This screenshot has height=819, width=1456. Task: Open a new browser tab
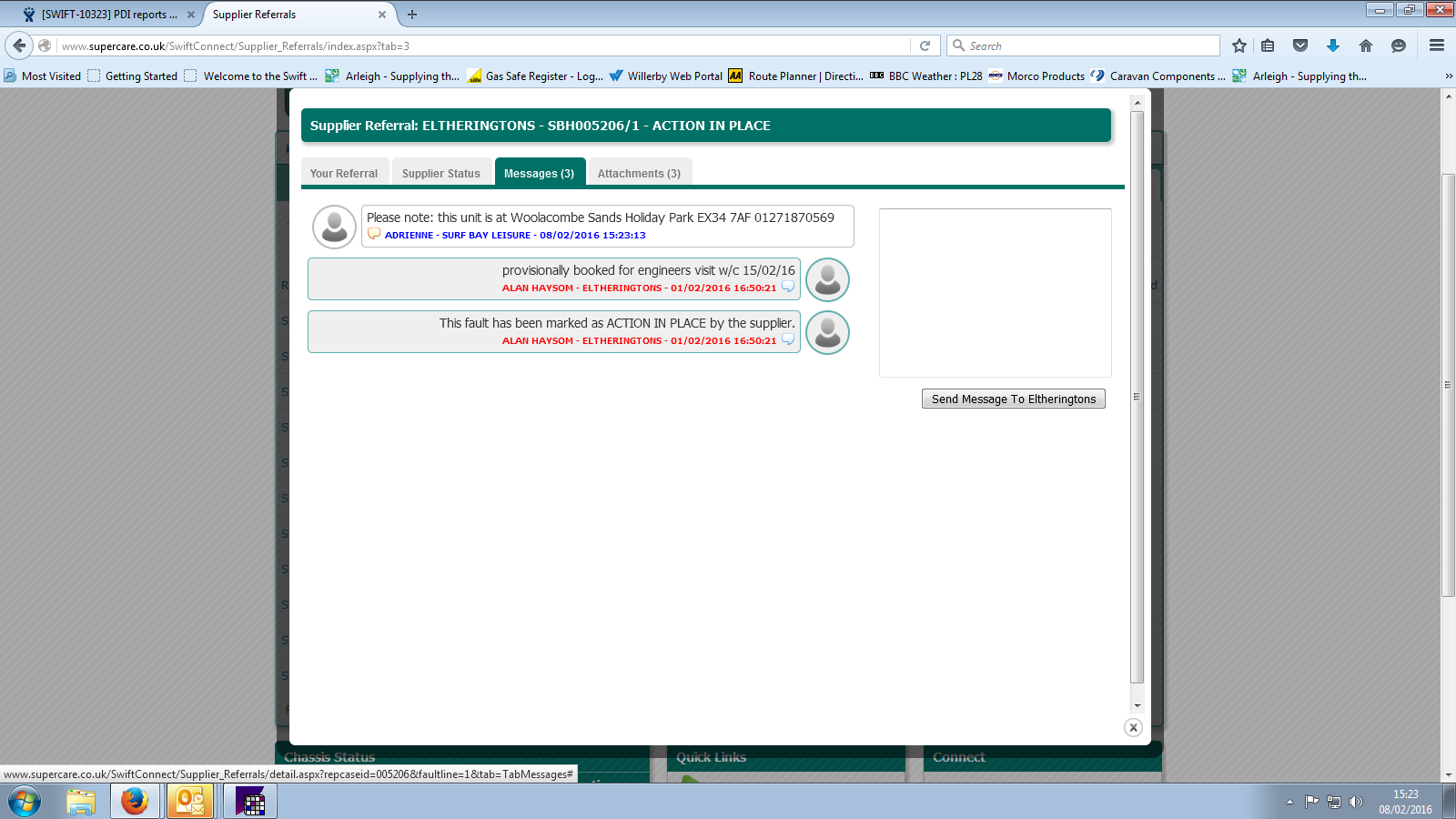pyautogui.click(x=412, y=15)
